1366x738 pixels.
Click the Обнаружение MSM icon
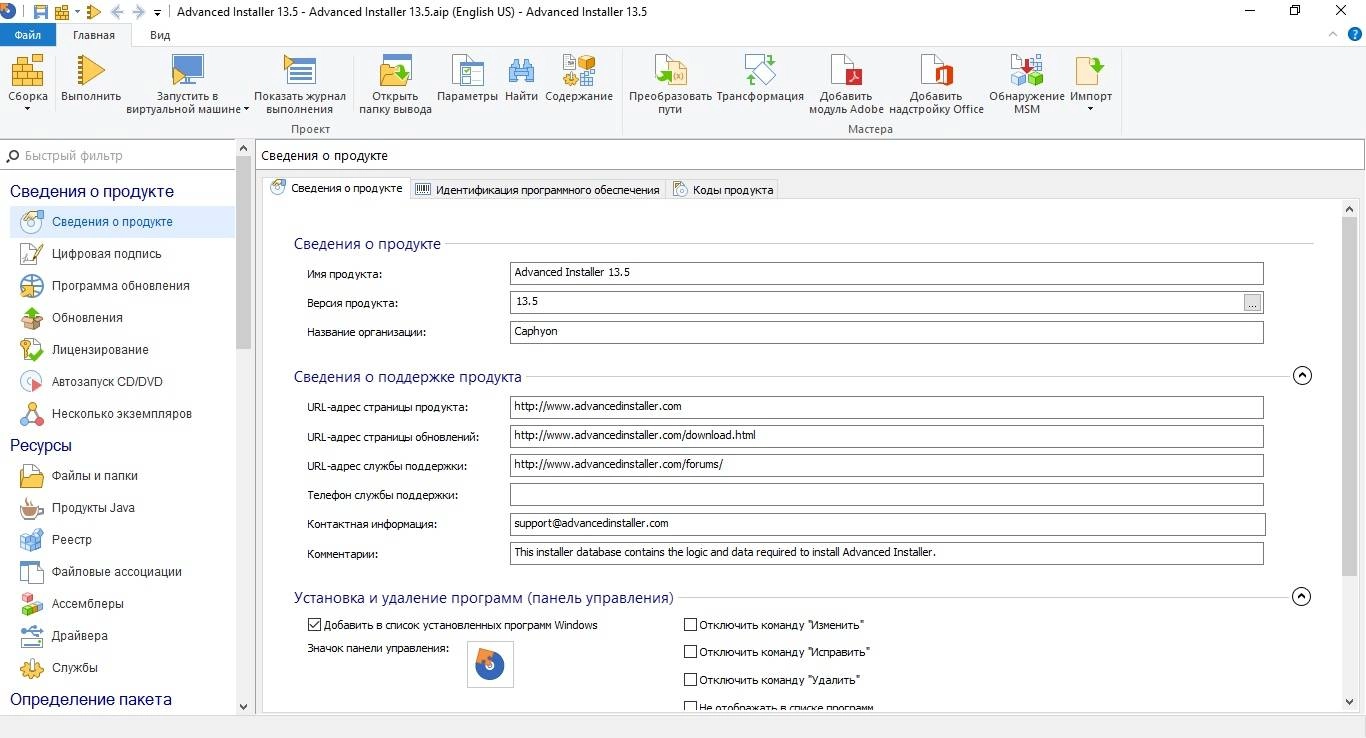click(x=1027, y=70)
